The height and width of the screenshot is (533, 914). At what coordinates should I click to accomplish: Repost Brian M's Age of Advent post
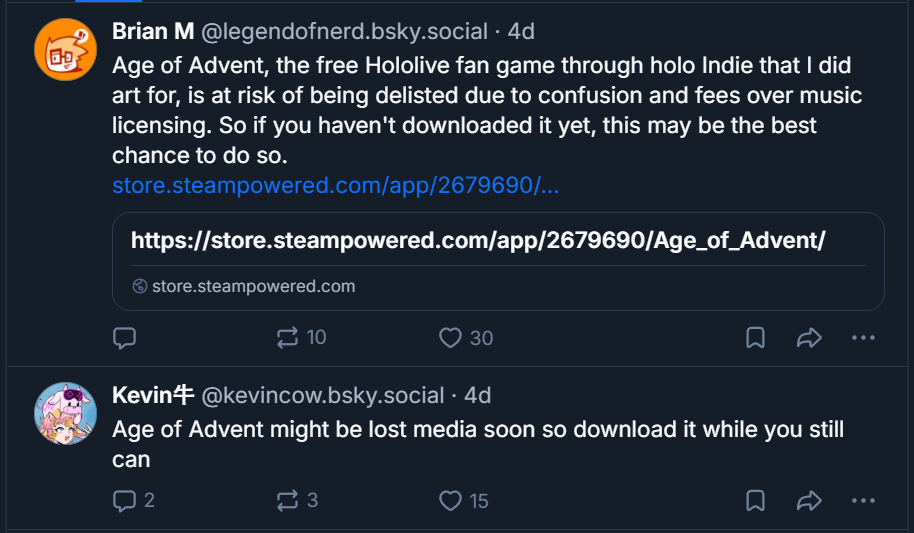click(x=289, y=338)
